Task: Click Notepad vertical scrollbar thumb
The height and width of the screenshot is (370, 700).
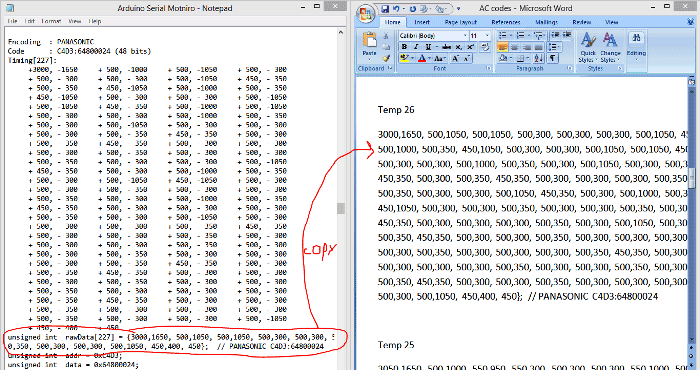Action: [x=341, y=208]
